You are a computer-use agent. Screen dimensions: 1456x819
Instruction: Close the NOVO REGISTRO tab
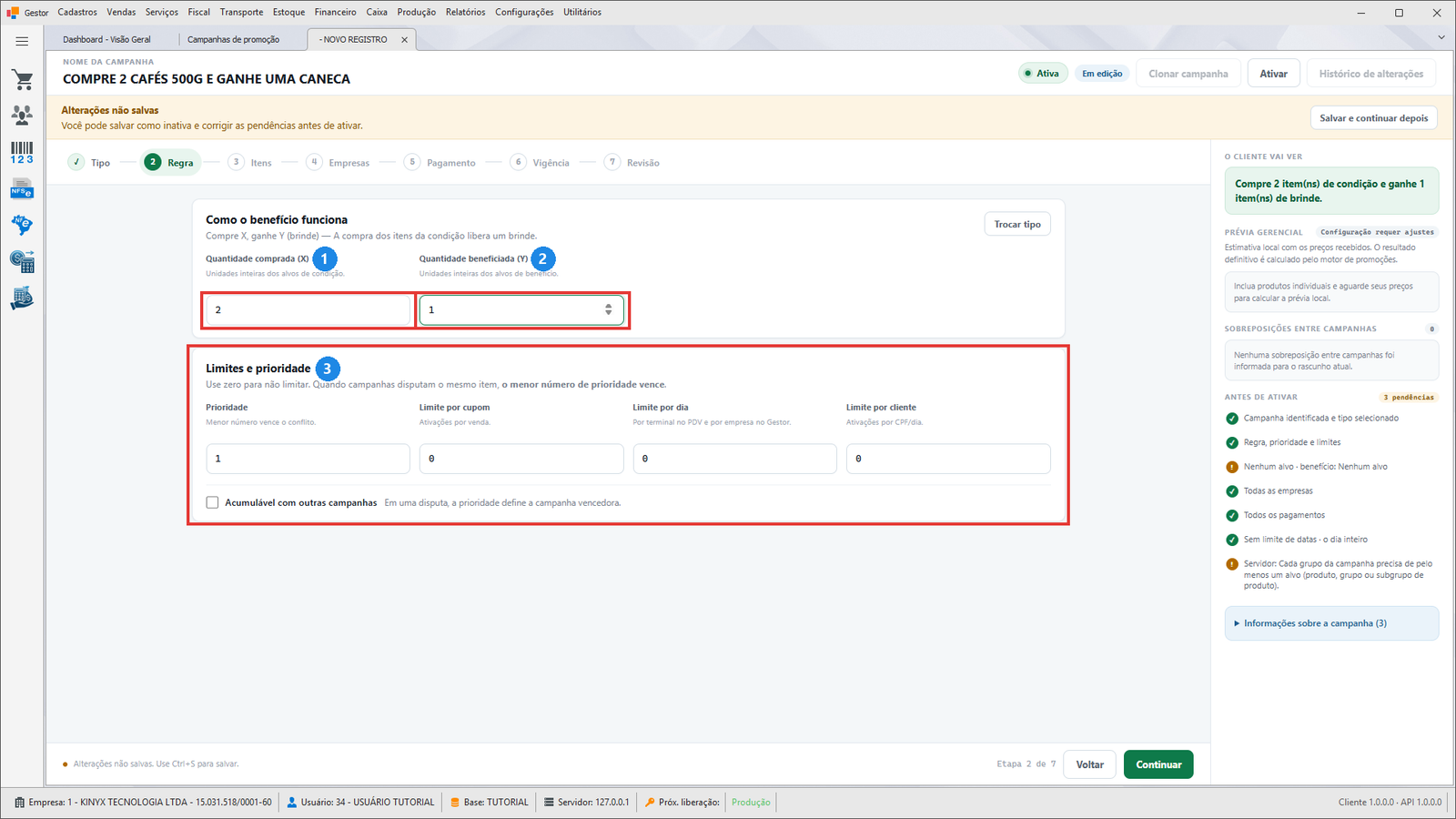pyautogui.click(x=405, y=40)
